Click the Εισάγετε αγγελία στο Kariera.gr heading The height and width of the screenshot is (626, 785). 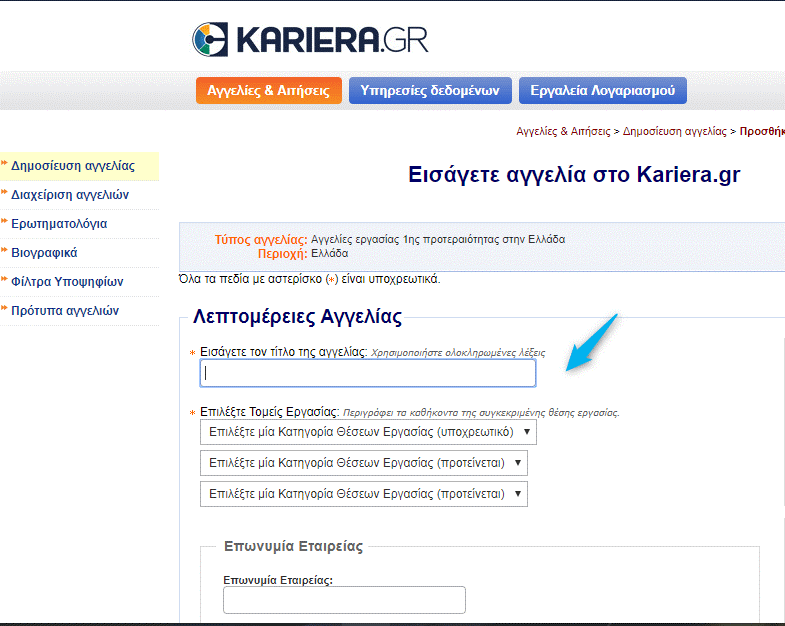(574, 174)
